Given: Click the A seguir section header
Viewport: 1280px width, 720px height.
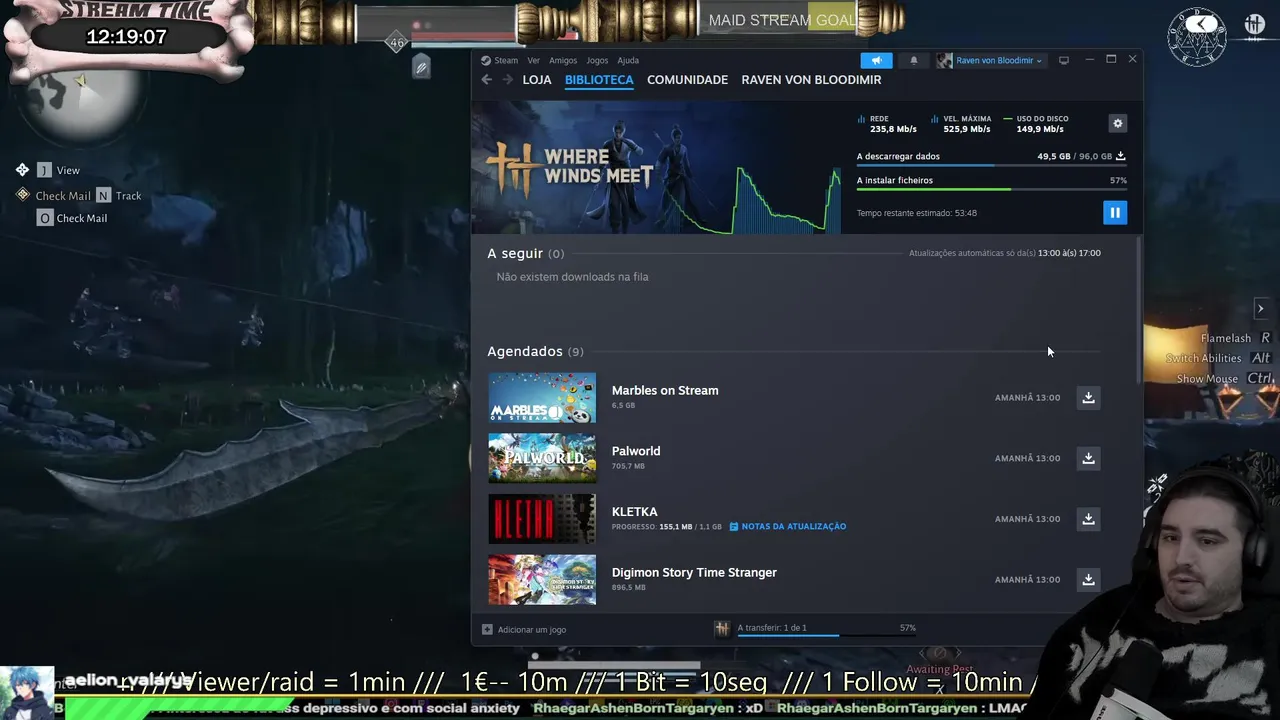Looking at the screenshot, I should pos(525,253).
